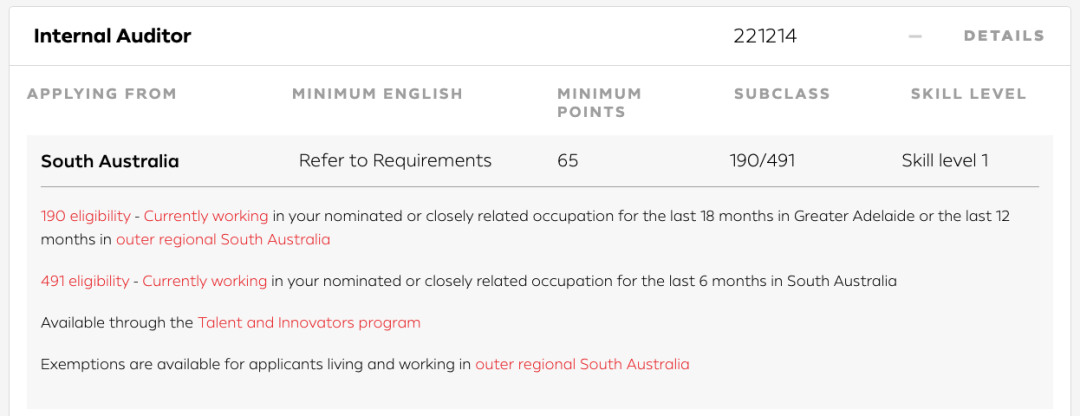Select the Internal Auditor occupation title
Image resolution: width=1080 pixels, height=416 pixels.
click(x=112, y=36)
